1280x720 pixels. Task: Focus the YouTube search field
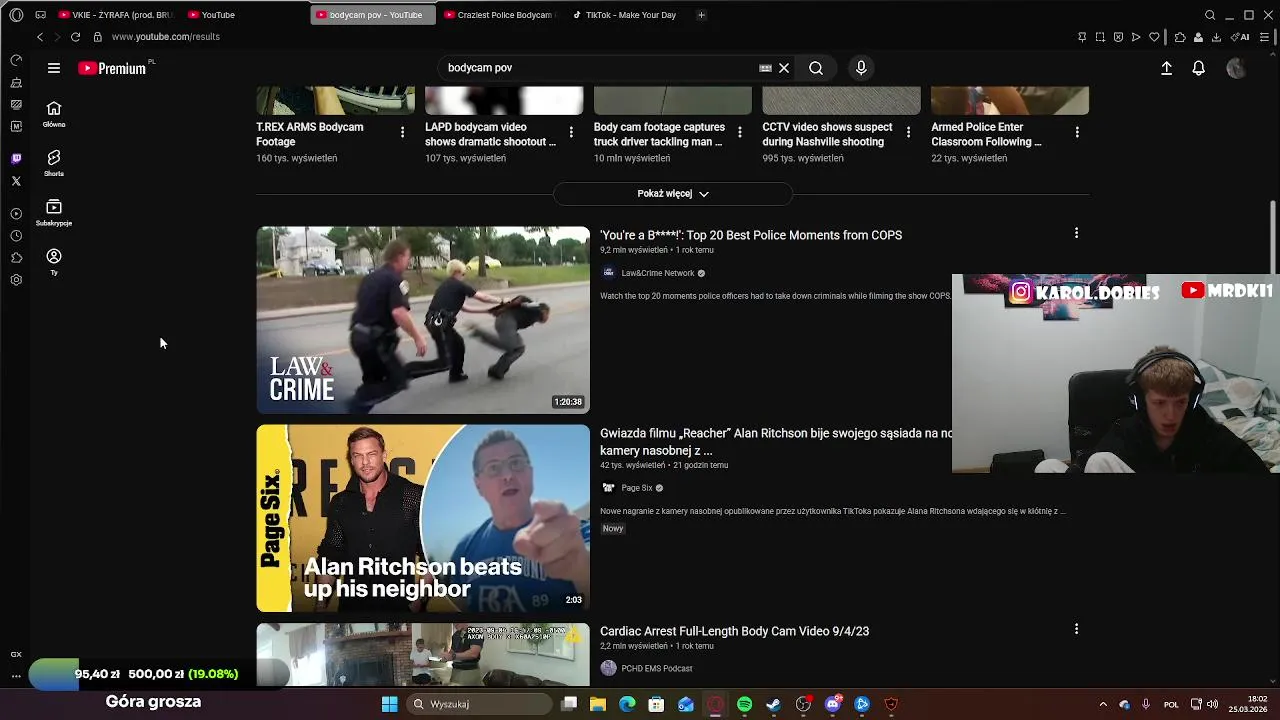600,68
